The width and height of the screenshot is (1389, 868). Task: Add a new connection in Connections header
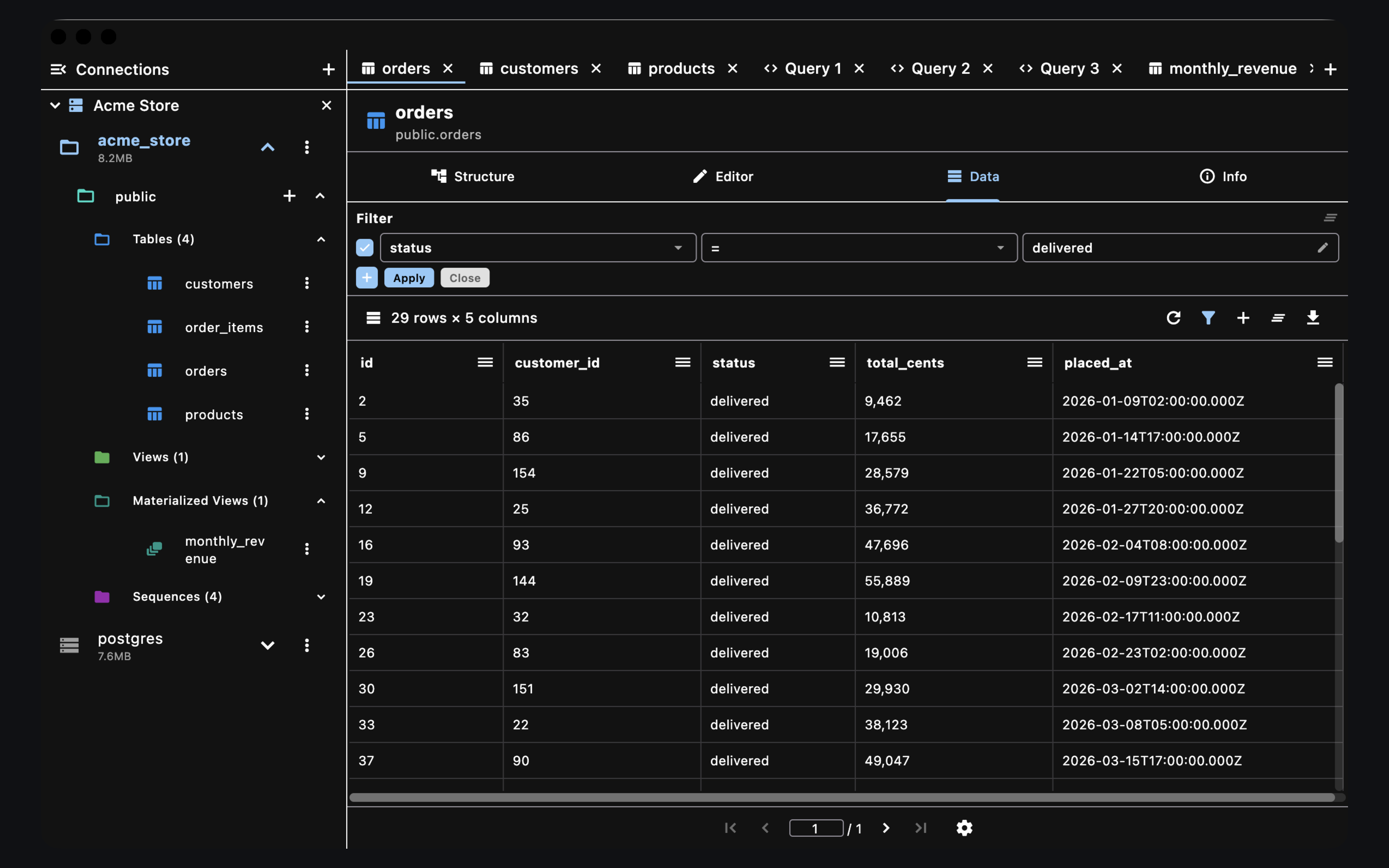pos(328,69)
